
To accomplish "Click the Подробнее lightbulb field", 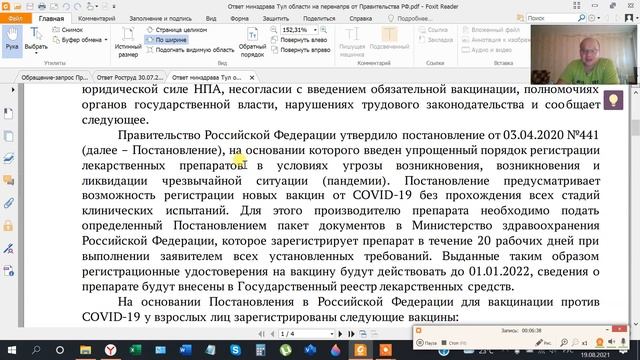I will [x=409, y=18].
